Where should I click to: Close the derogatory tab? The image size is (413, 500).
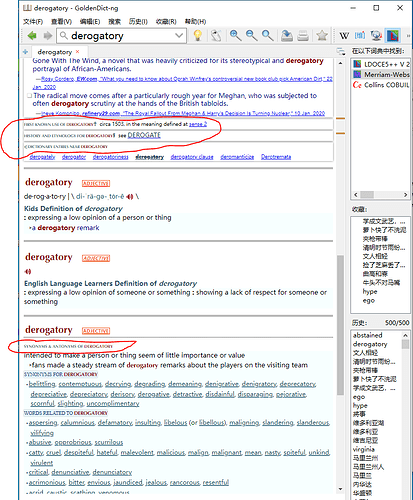(78, 52)
